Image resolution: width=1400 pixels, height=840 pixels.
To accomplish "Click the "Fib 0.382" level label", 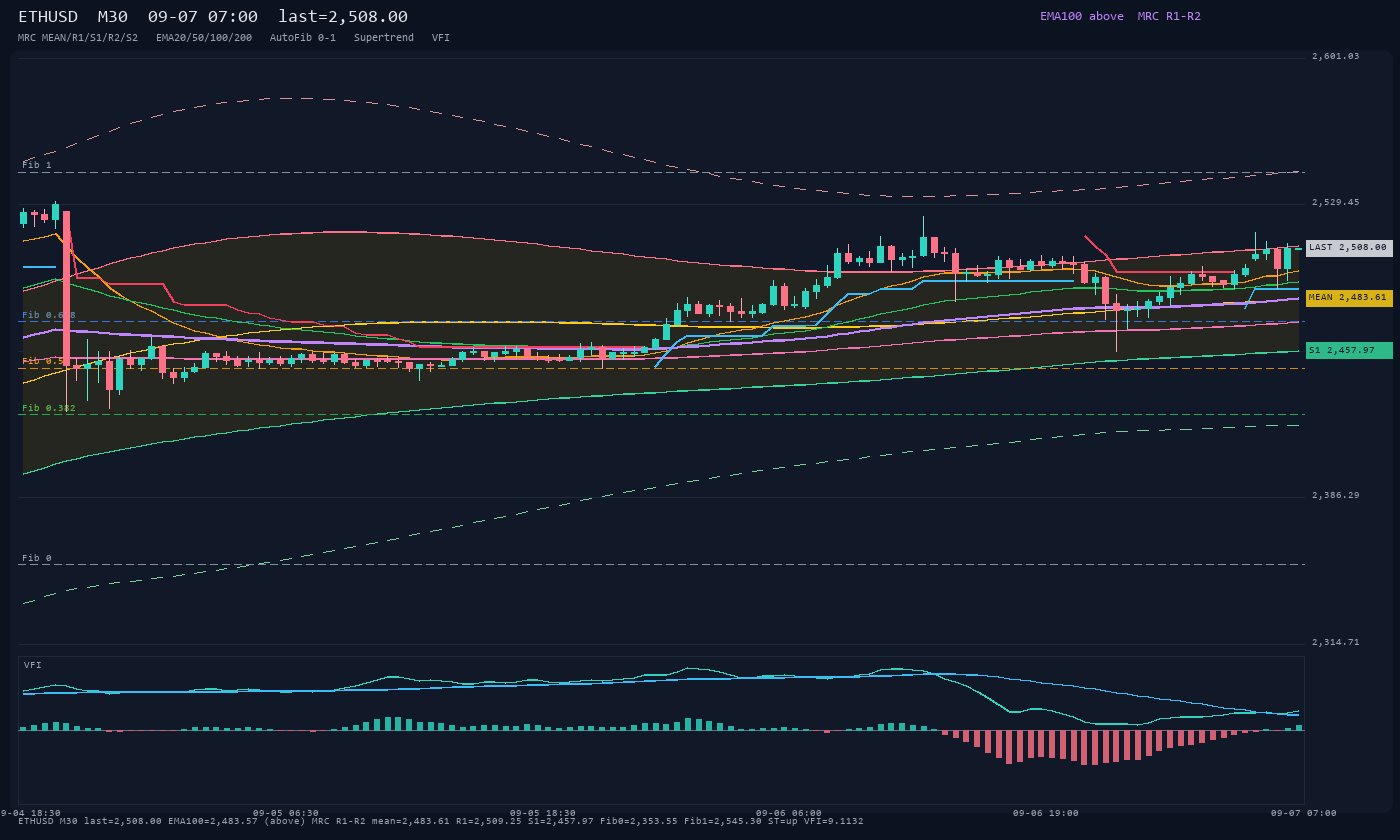I will tap(49, 408).
